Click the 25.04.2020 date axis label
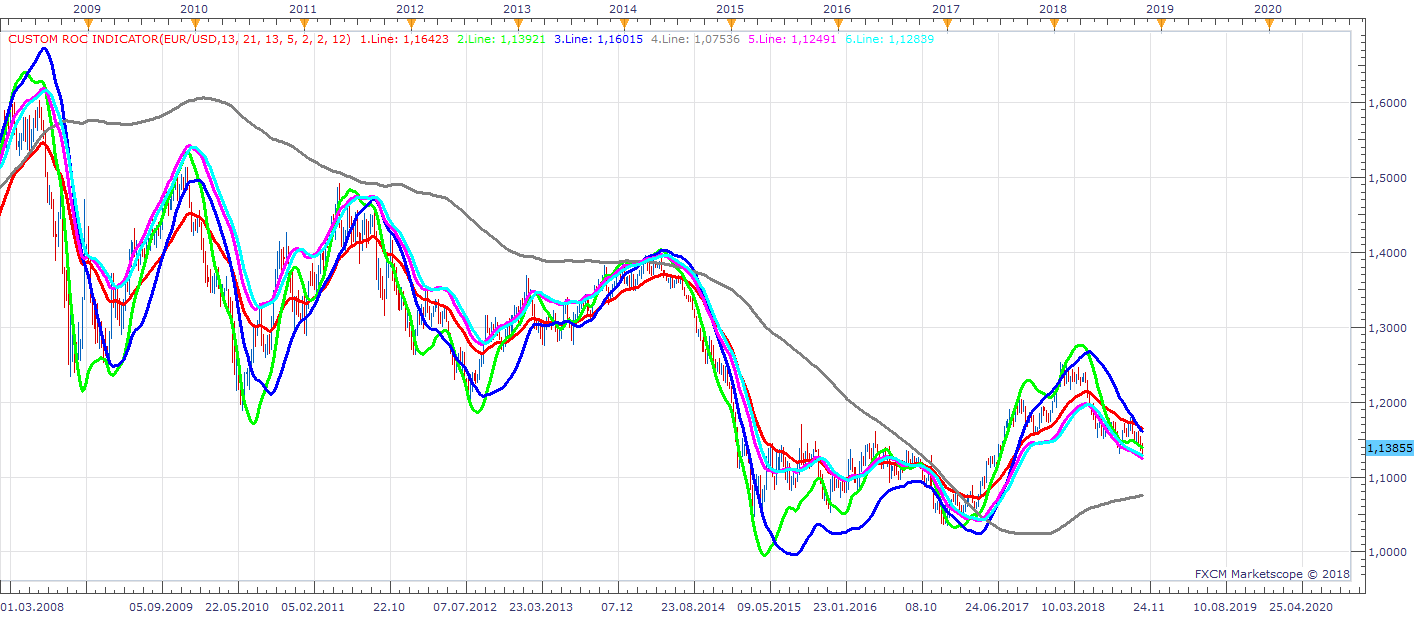 click(x=1300, y=606)
